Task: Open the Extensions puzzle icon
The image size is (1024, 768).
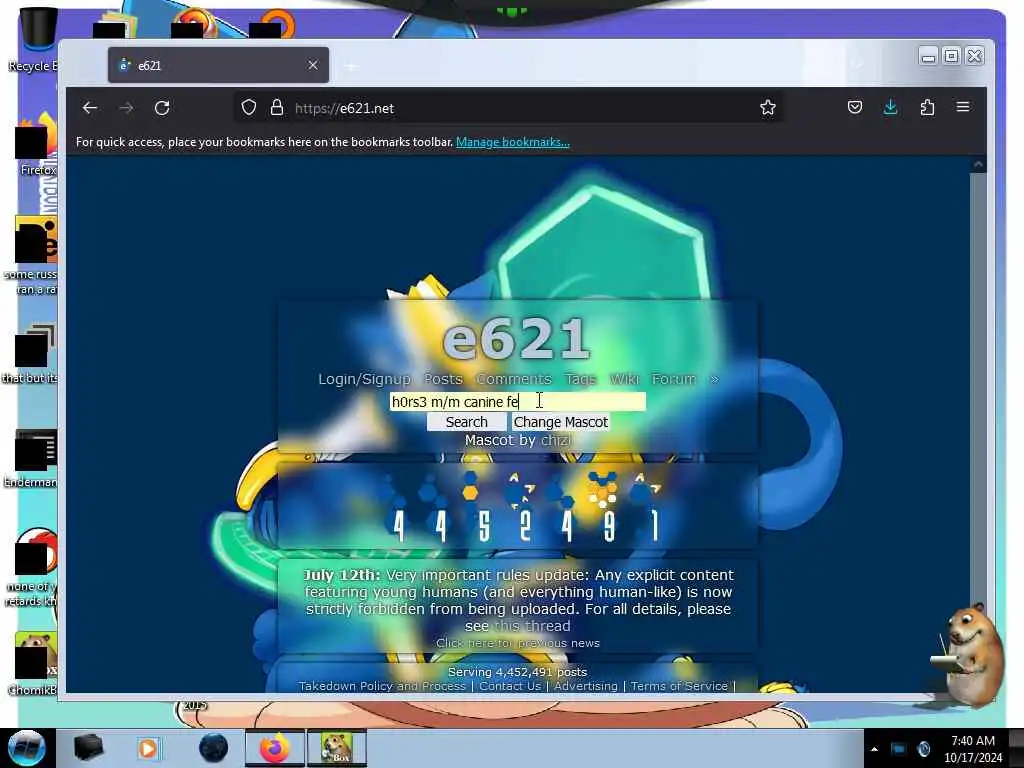Action: (927, 107)
